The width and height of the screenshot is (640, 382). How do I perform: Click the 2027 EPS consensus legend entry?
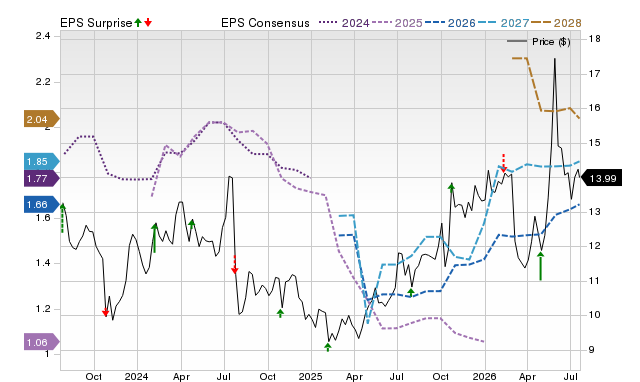pos(503,23)
